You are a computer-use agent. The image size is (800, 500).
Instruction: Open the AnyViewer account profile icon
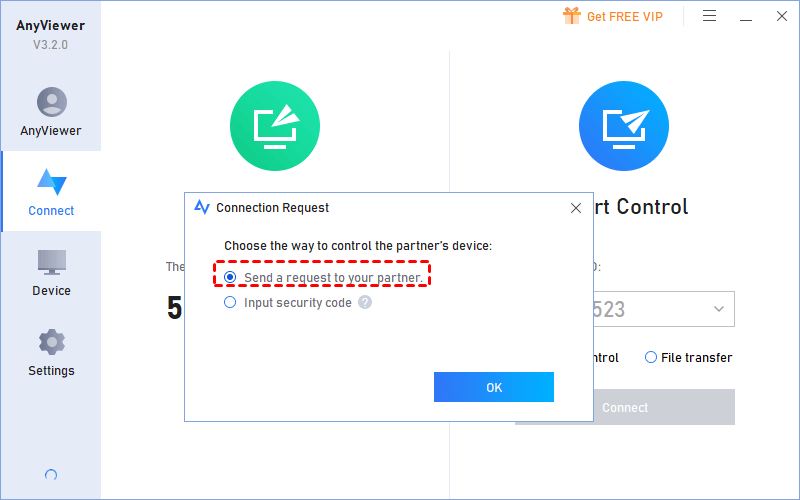[x=52, y=102]
